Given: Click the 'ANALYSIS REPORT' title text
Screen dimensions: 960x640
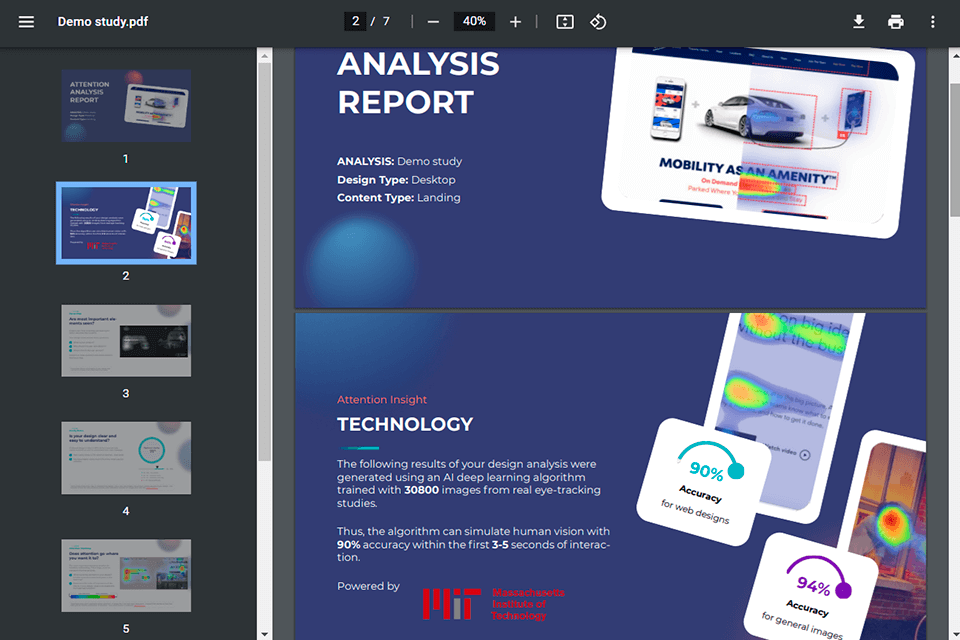Looking at the screenshot, I should [x=418, y=83].
